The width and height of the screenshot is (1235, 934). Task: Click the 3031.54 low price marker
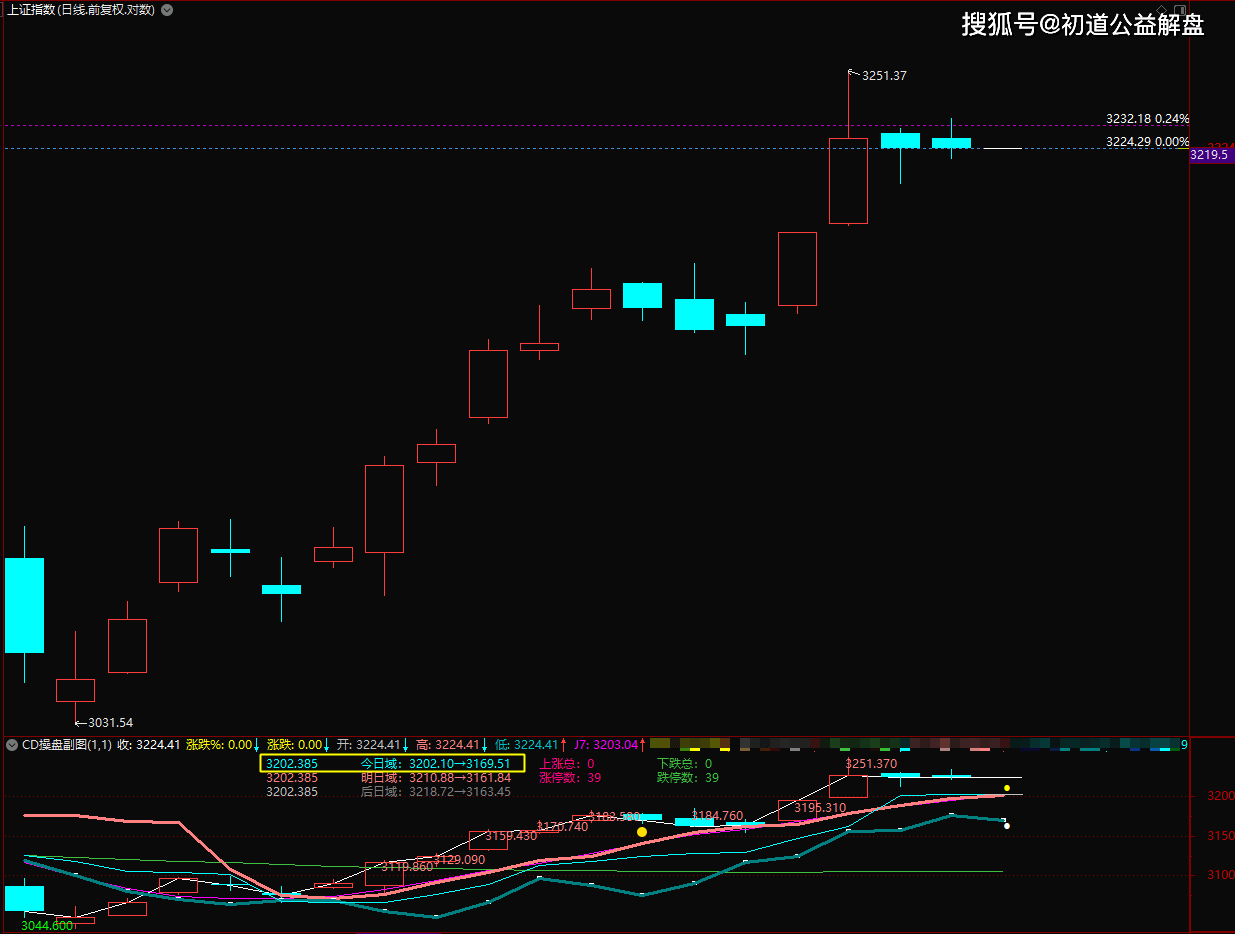[109, 722]
